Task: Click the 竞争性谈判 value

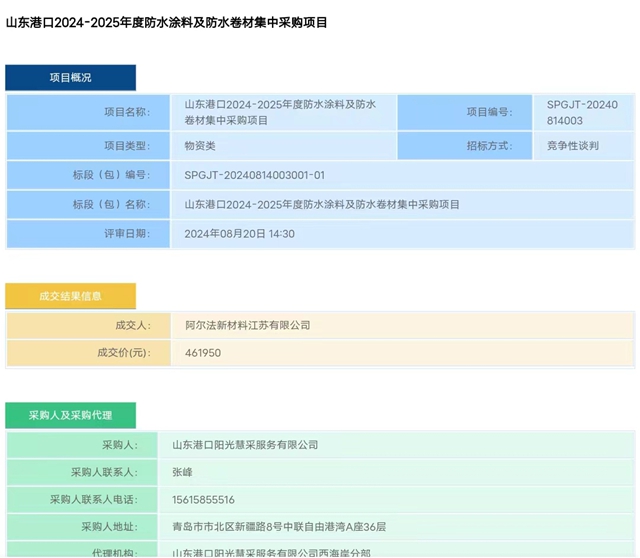Action: (573, 146)
